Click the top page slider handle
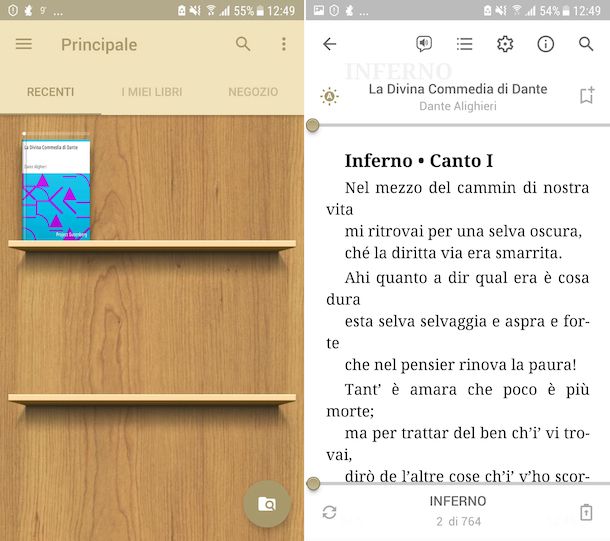This screenshot has width=610, height=541. click(x=313, y=125)
